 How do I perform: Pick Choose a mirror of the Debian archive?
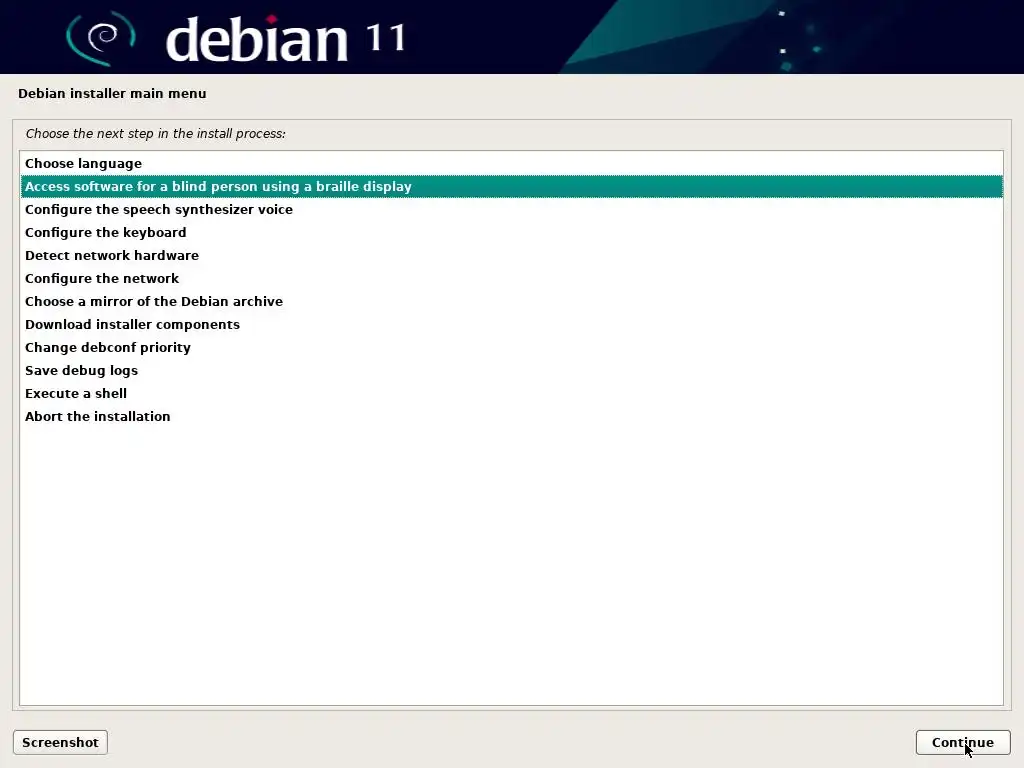click(511, 301)
